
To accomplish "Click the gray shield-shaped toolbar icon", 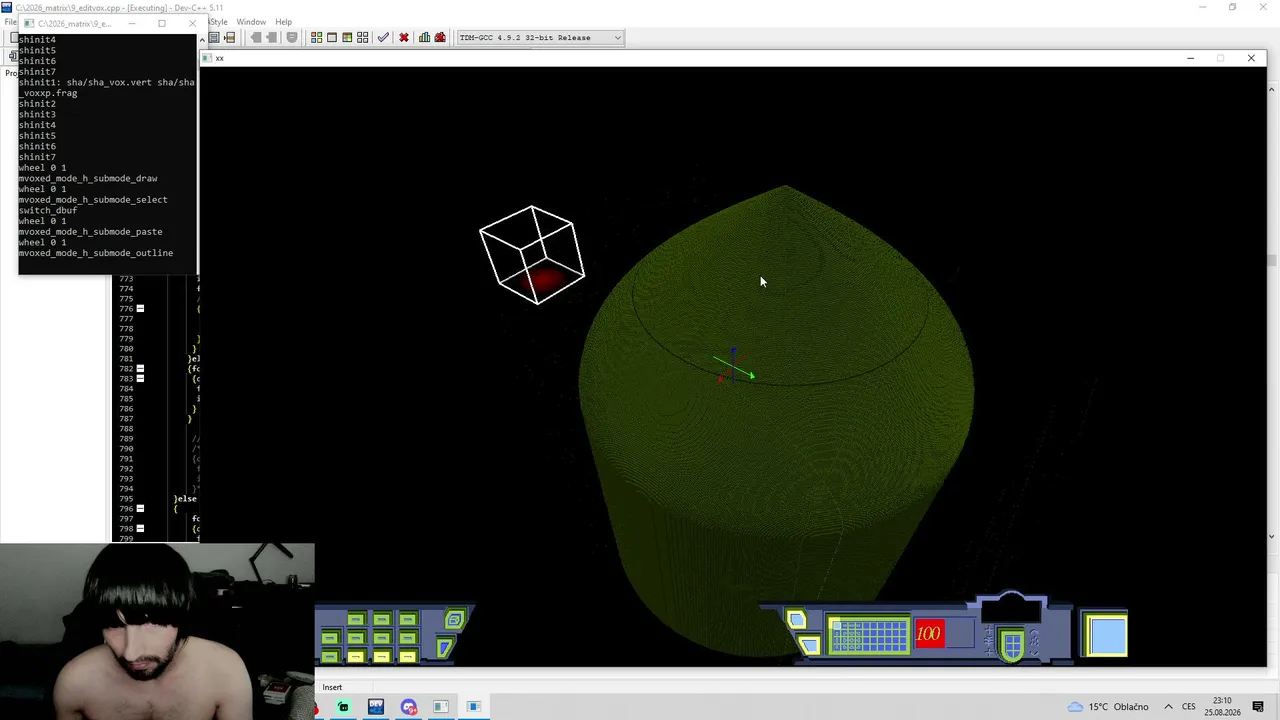I will [x=292, y=37].
